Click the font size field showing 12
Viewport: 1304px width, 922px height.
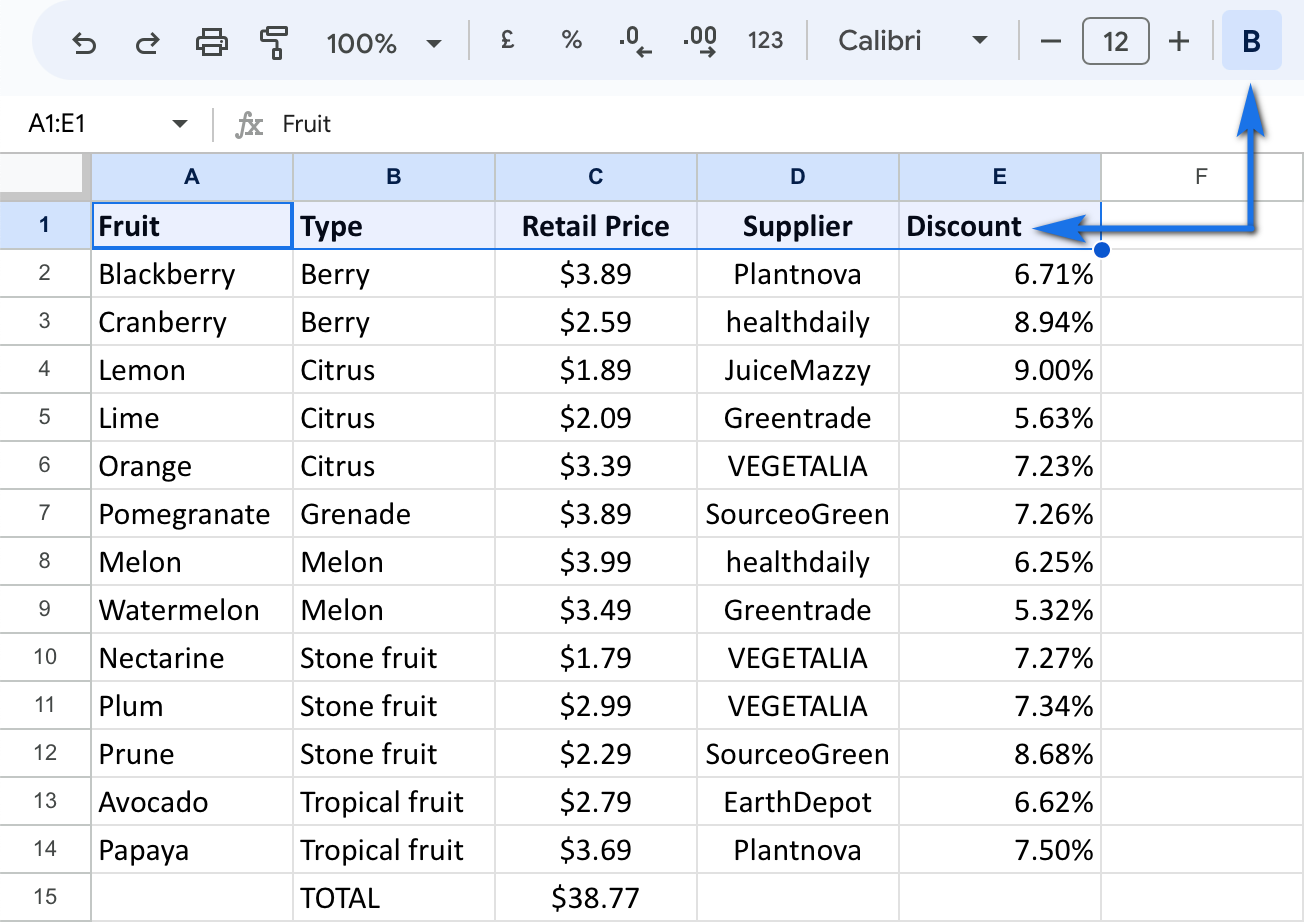point(1115,42)
